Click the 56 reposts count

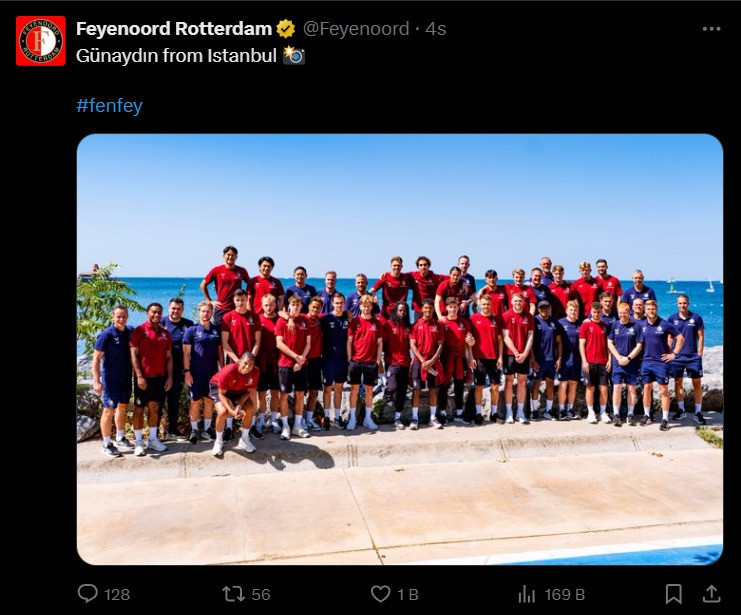coord(261,594)
